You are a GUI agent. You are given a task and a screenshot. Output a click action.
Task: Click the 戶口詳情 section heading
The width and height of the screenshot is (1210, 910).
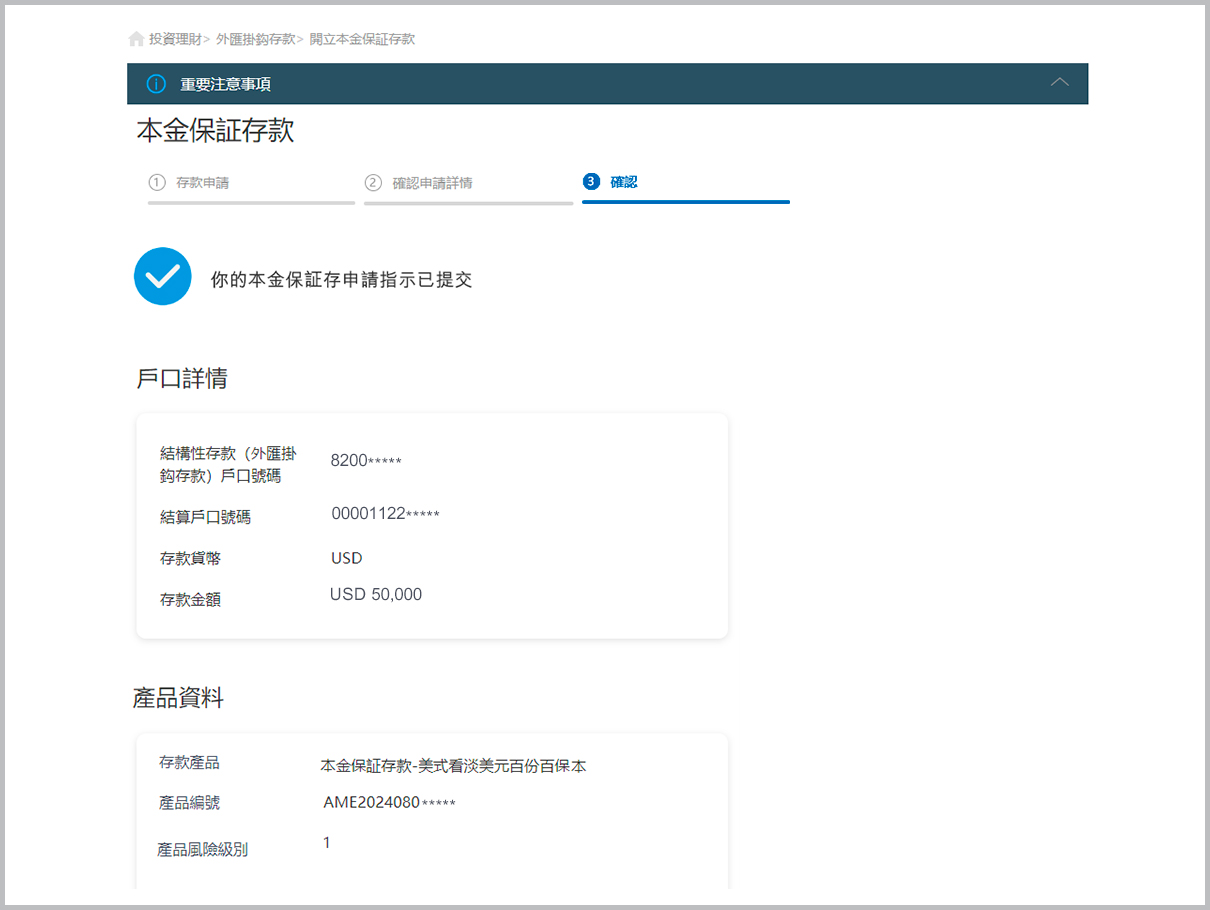pos(181,378)
